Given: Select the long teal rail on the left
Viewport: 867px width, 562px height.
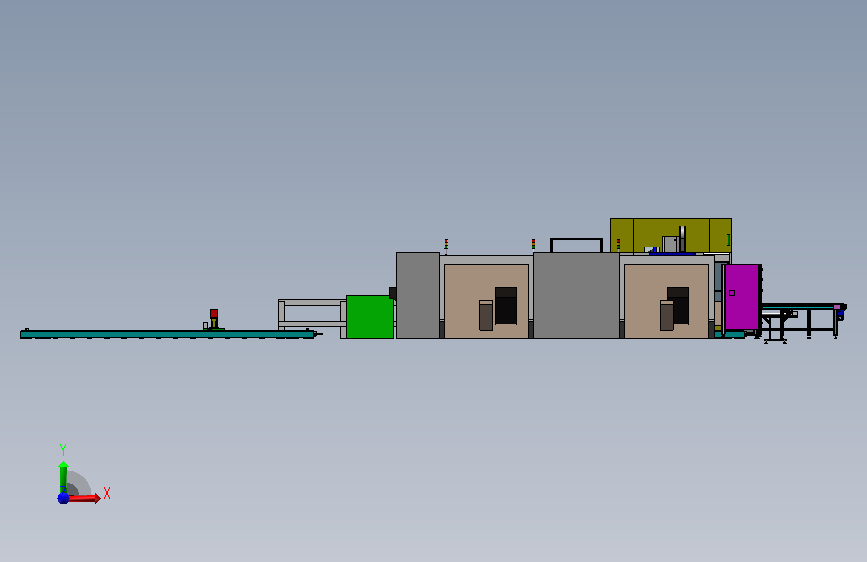Looking at the screenshot, I should click(168, 335).
